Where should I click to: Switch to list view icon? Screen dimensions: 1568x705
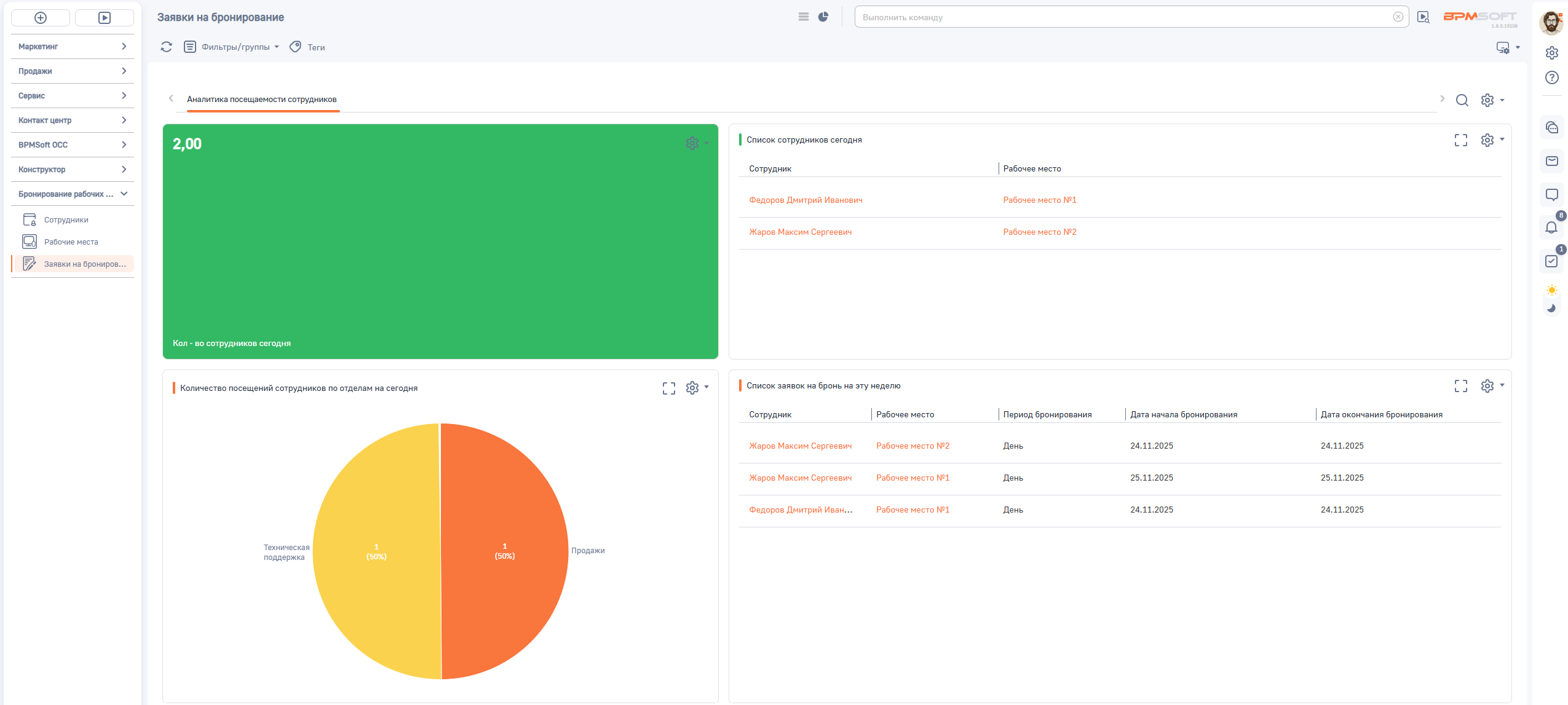click(x=803, y=17)
